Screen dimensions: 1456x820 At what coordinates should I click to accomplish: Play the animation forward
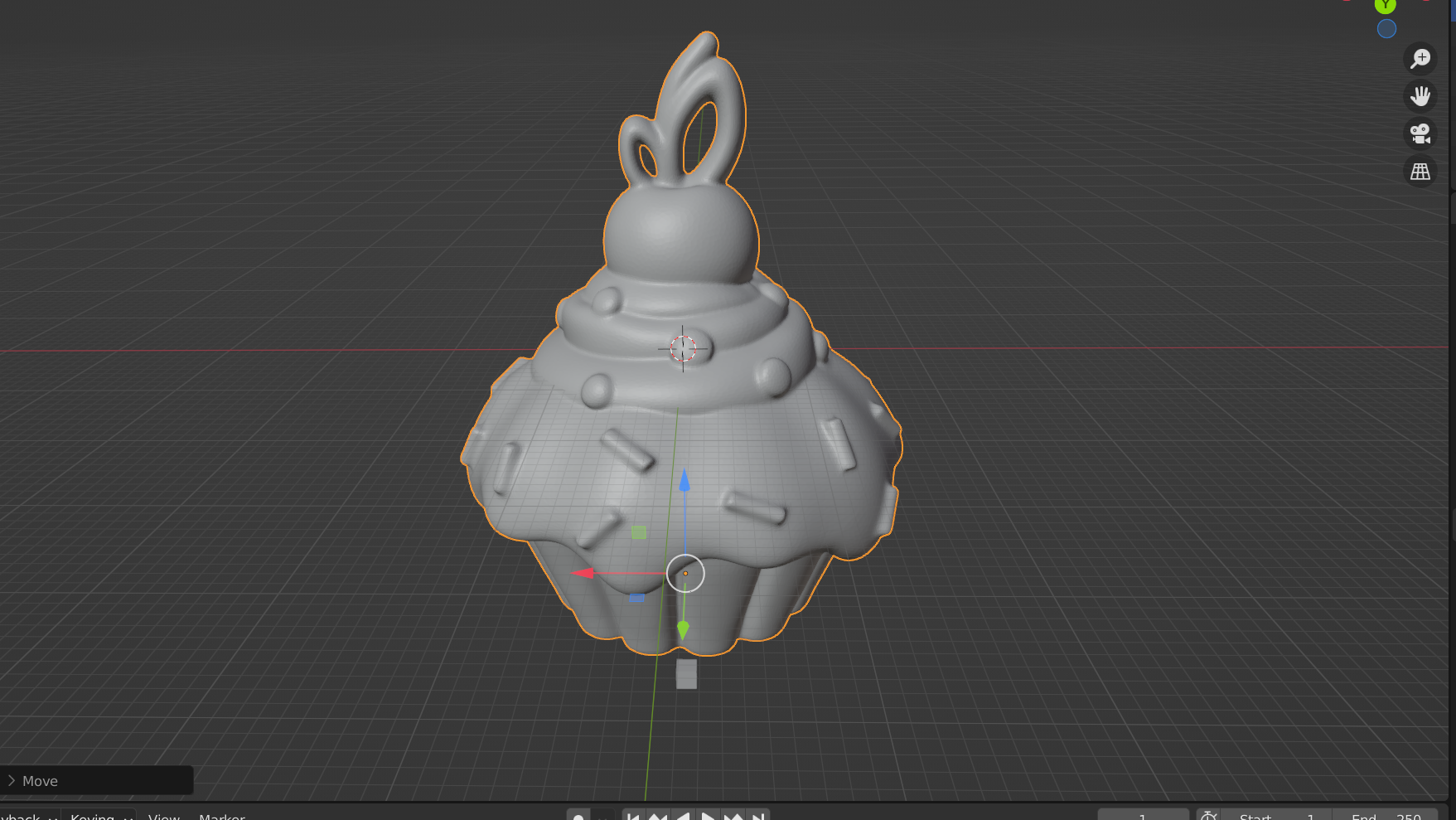tap(708, 816)
